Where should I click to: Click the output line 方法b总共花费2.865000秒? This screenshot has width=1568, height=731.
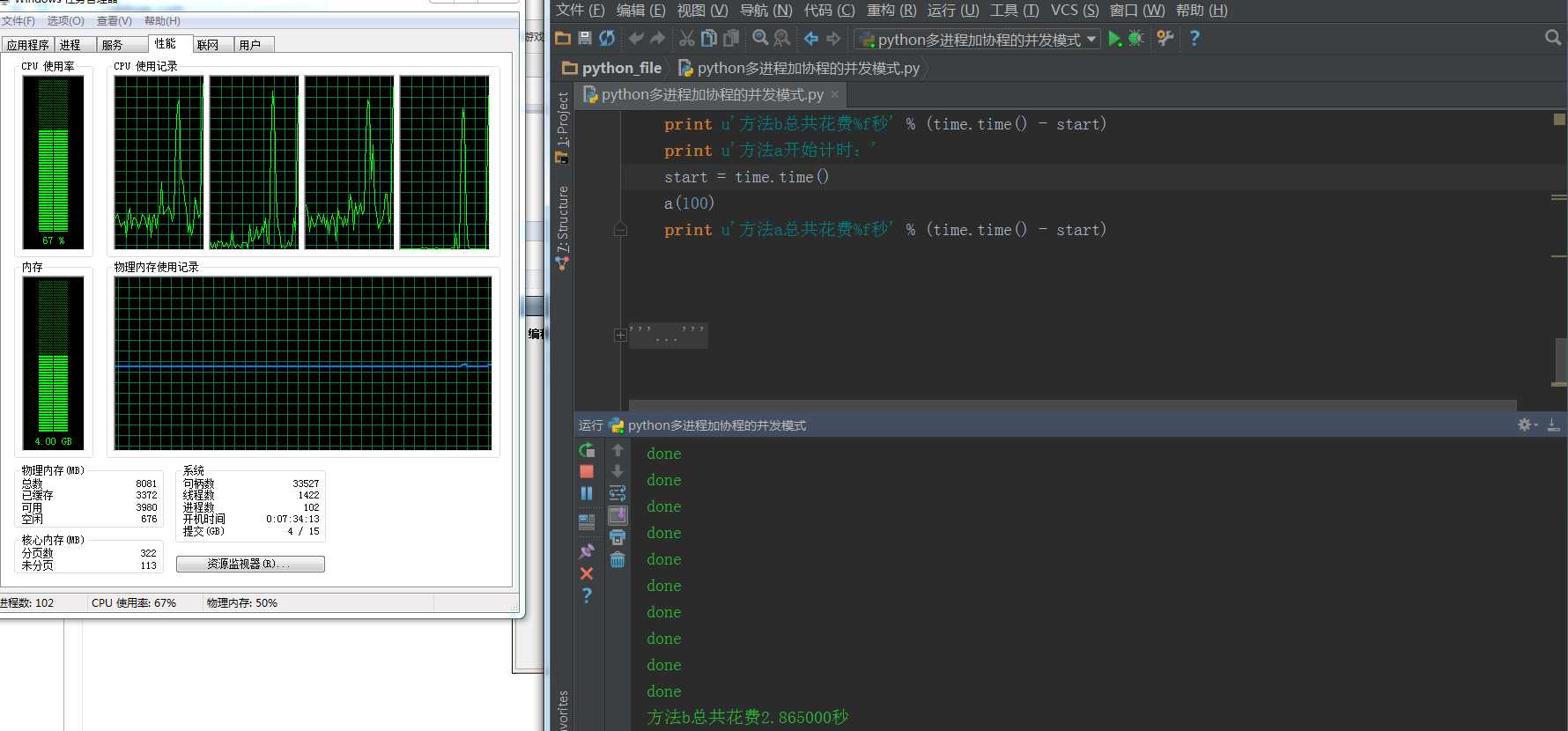tap(747, 718)
